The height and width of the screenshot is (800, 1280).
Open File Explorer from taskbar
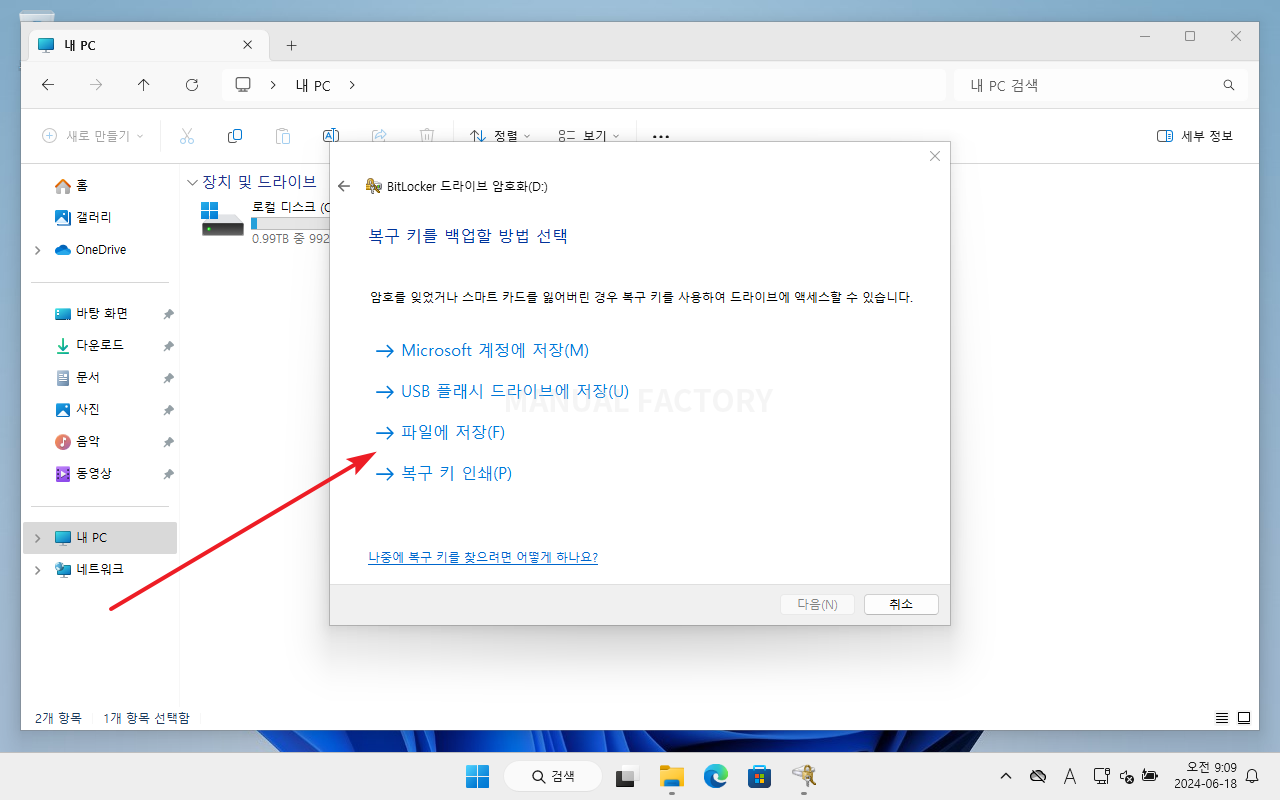click(671, 776)
